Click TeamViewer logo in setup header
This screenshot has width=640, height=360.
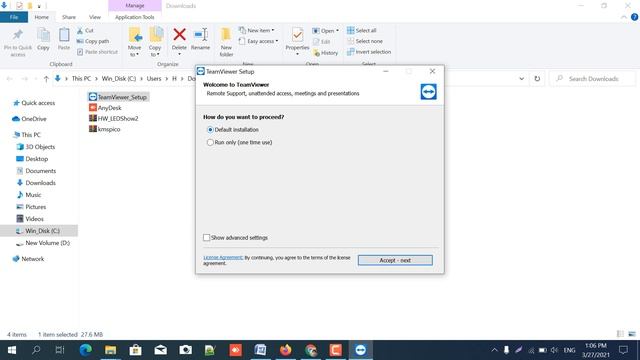pos(429,91)
